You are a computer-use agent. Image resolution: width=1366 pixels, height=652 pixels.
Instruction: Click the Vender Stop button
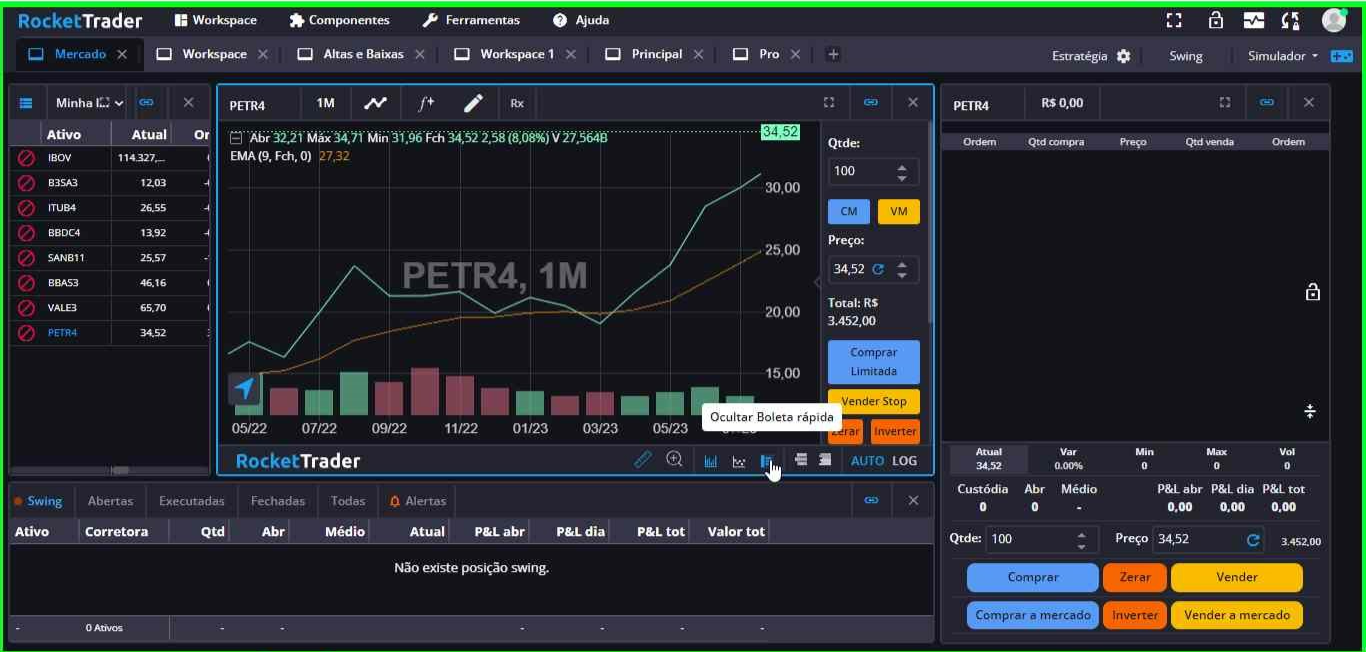coord(874,401)
